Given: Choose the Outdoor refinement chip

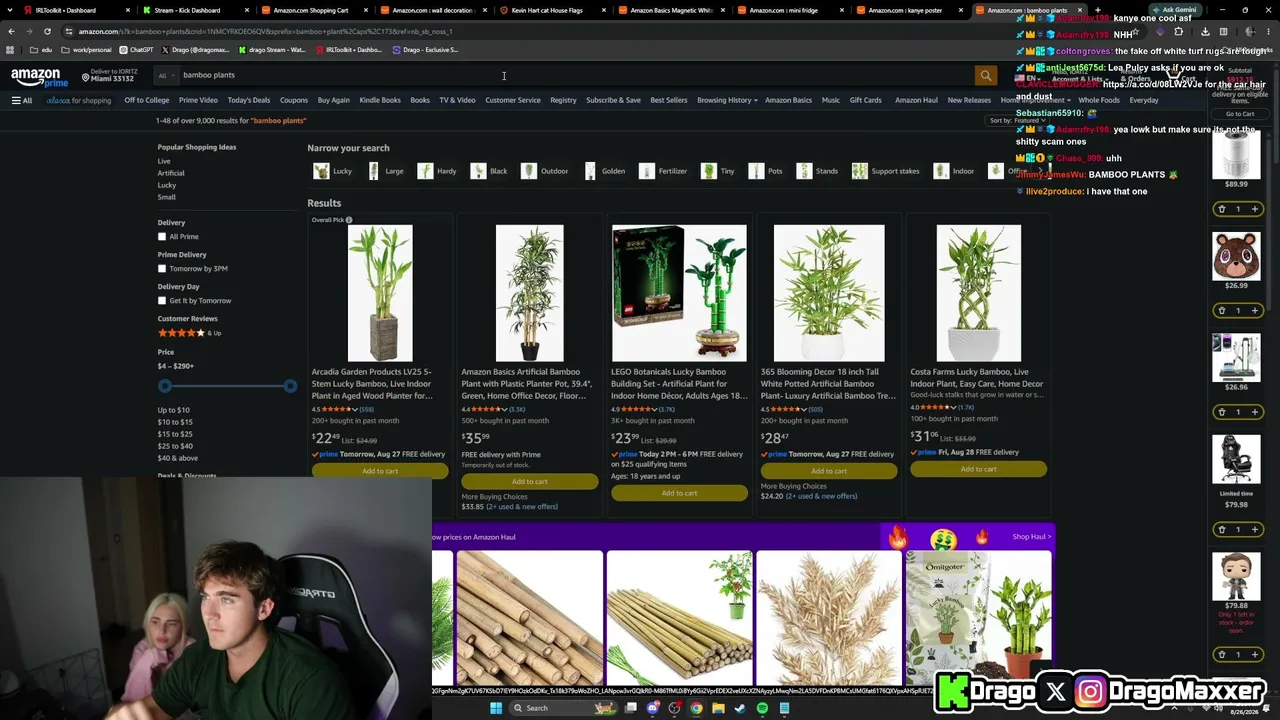Looking at the screenshot, I should 545,171.
